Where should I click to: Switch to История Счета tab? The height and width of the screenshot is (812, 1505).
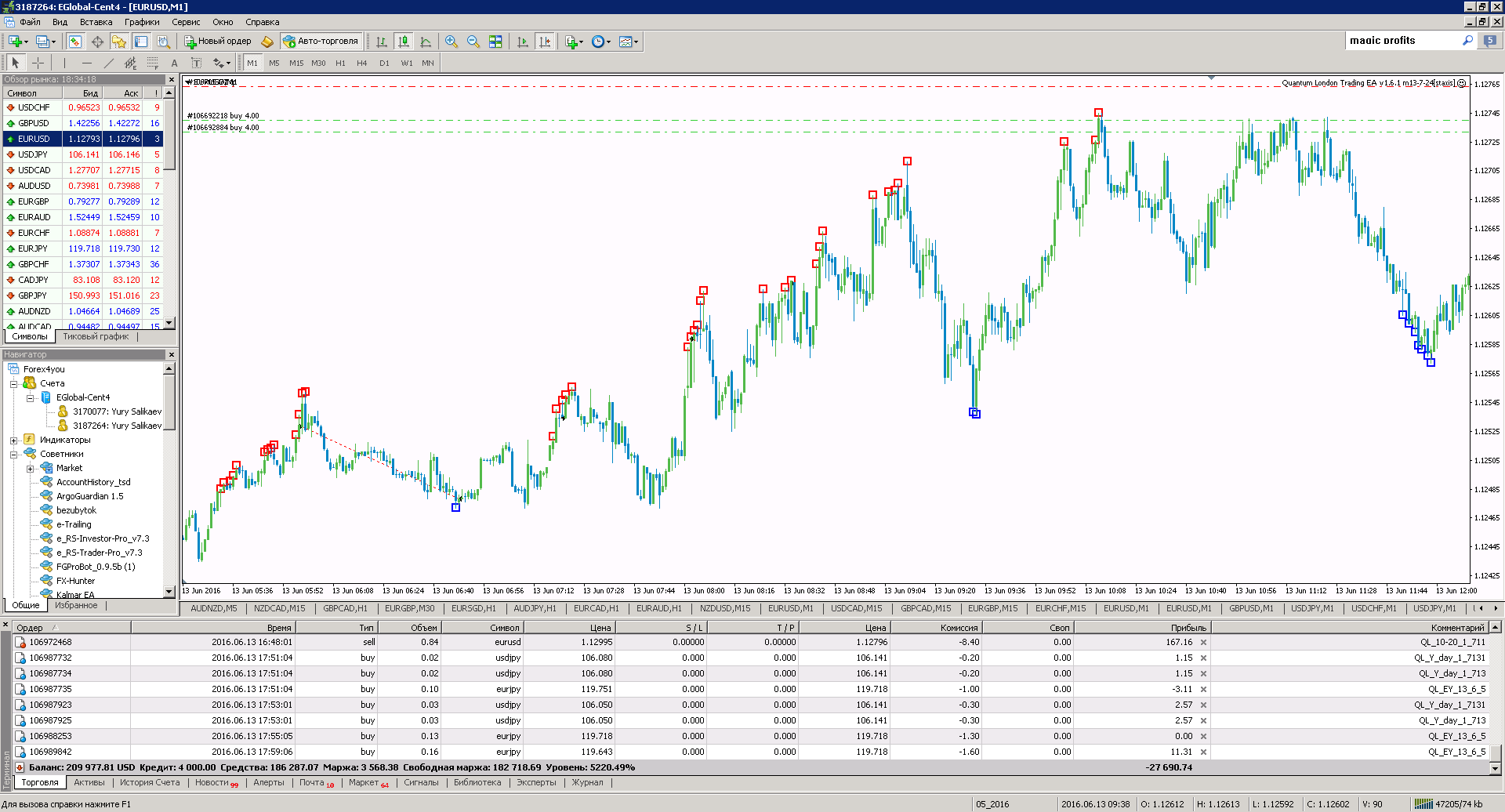150,782
